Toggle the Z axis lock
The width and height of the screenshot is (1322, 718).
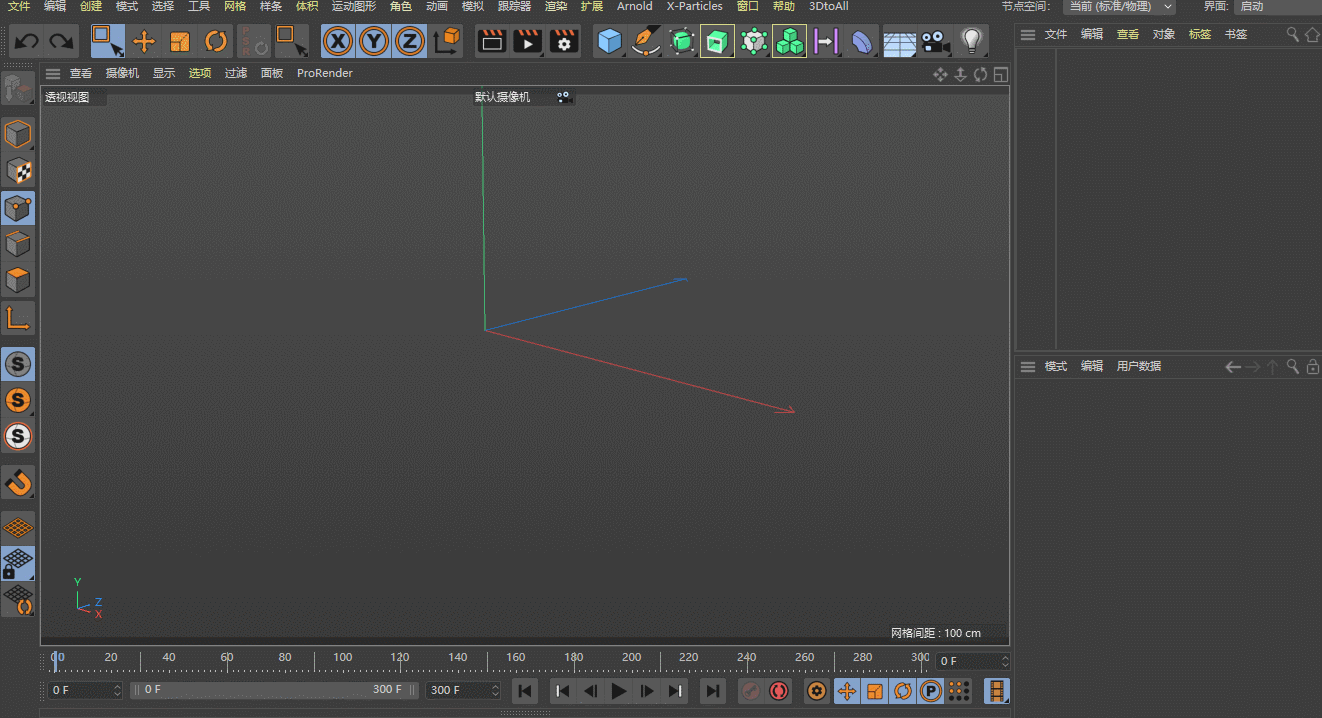pos(409,41)
